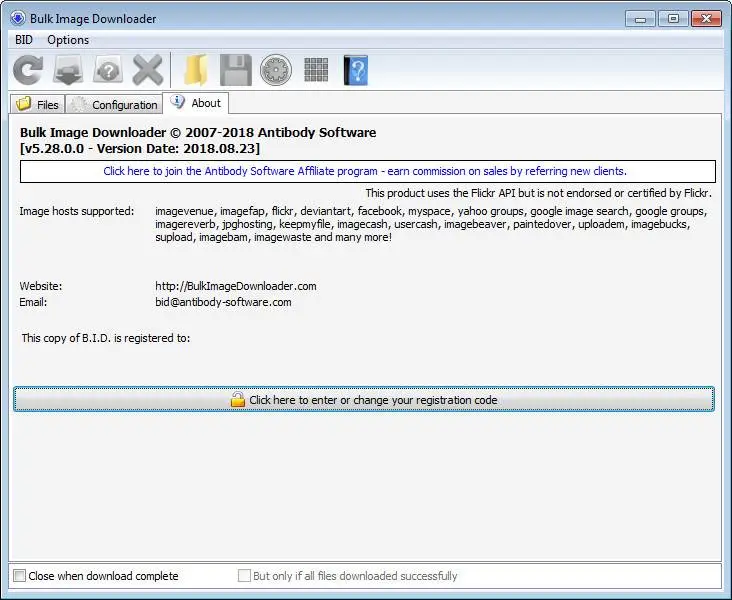Open the Options menu
Screen dimensions: 732x600
coord(68,40)
